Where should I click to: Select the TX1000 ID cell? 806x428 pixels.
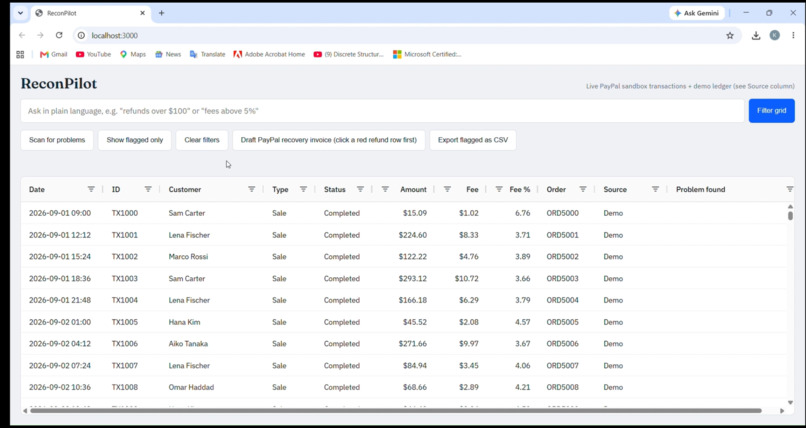(x=125, y=213)
